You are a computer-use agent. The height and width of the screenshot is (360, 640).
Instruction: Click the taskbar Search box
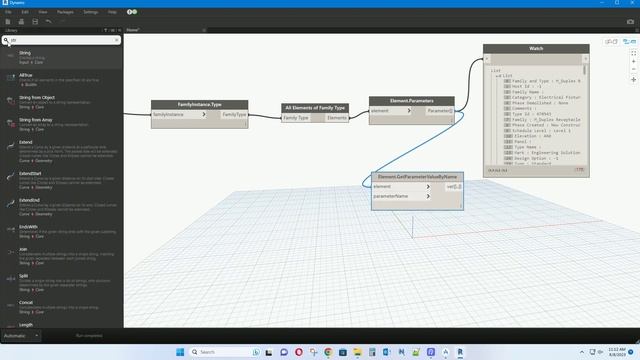[225, 352]
